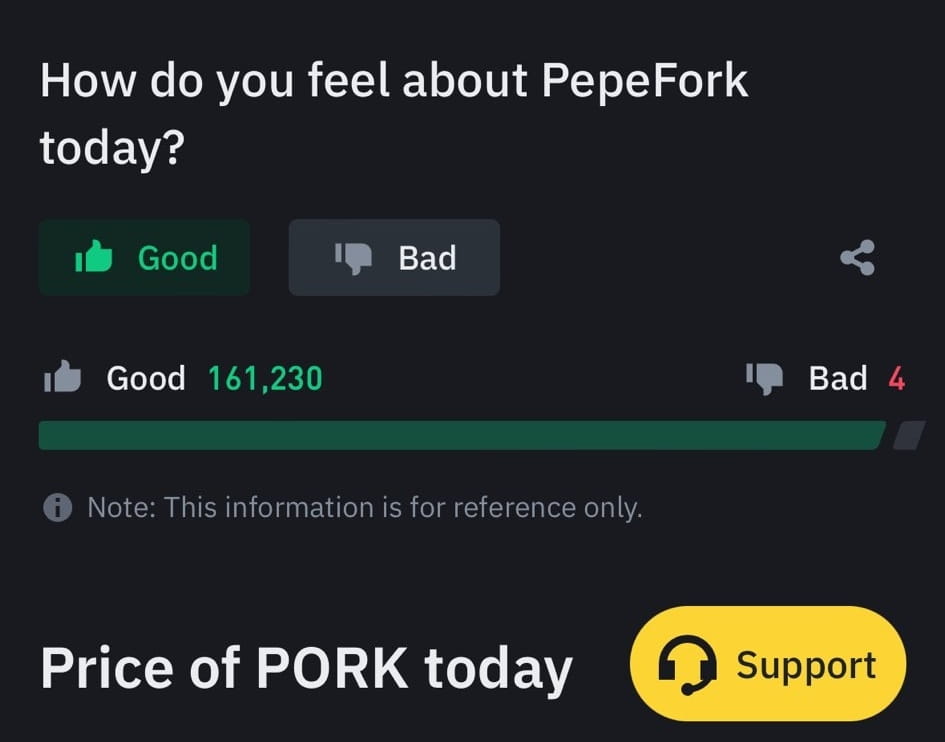Open the Support chat button
Screen dimensions: 945x742
click(x=768, y=665)
